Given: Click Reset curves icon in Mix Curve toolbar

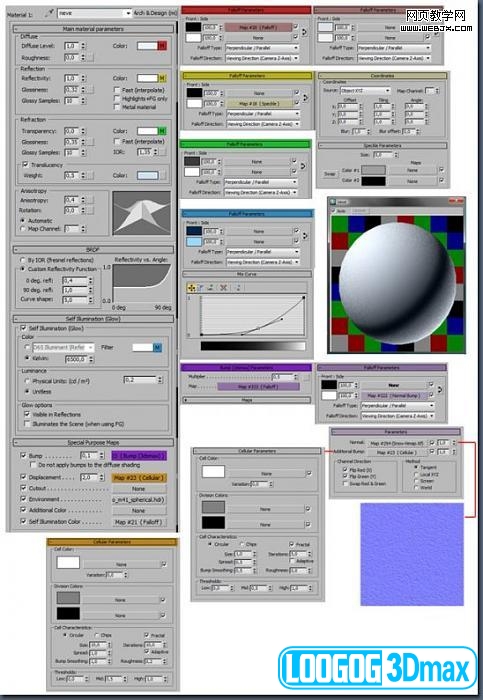Looking at the screenshot, I should point(238,288).
